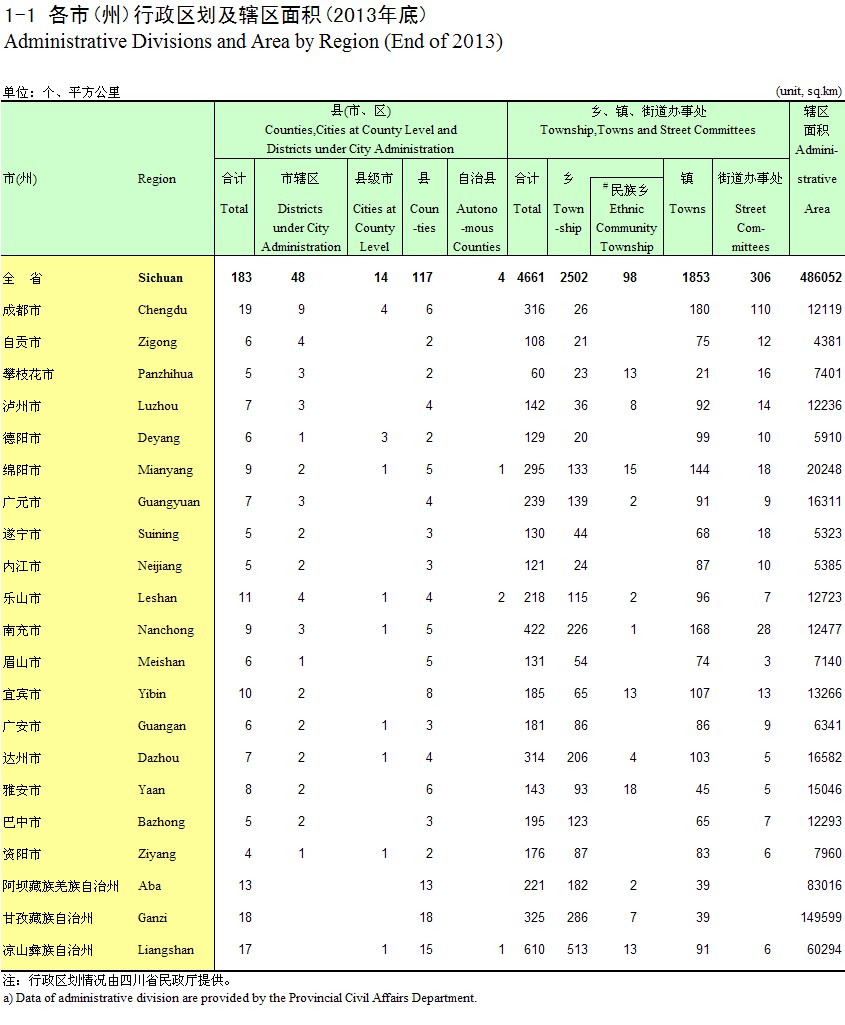845x1025 pixels.
Task: Click footnote about Provincial Civil Affairs Department
Action: (240, 998)
